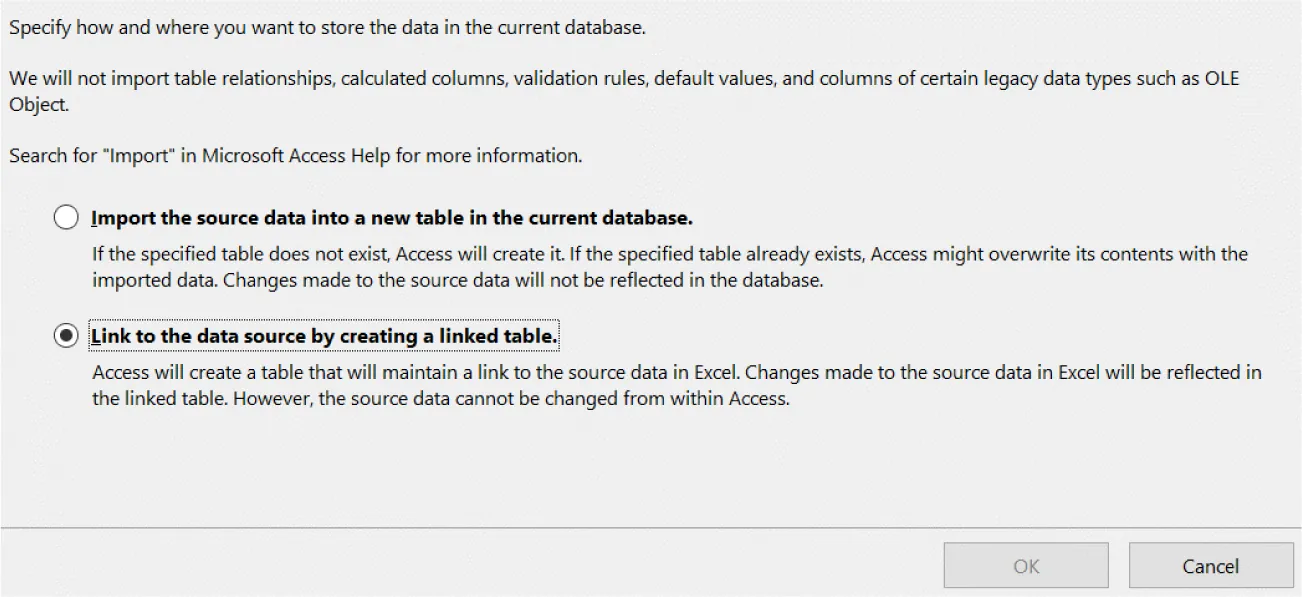Confirm the dialog with OK
The image size is (1302, 597).
click(1026, 565)
